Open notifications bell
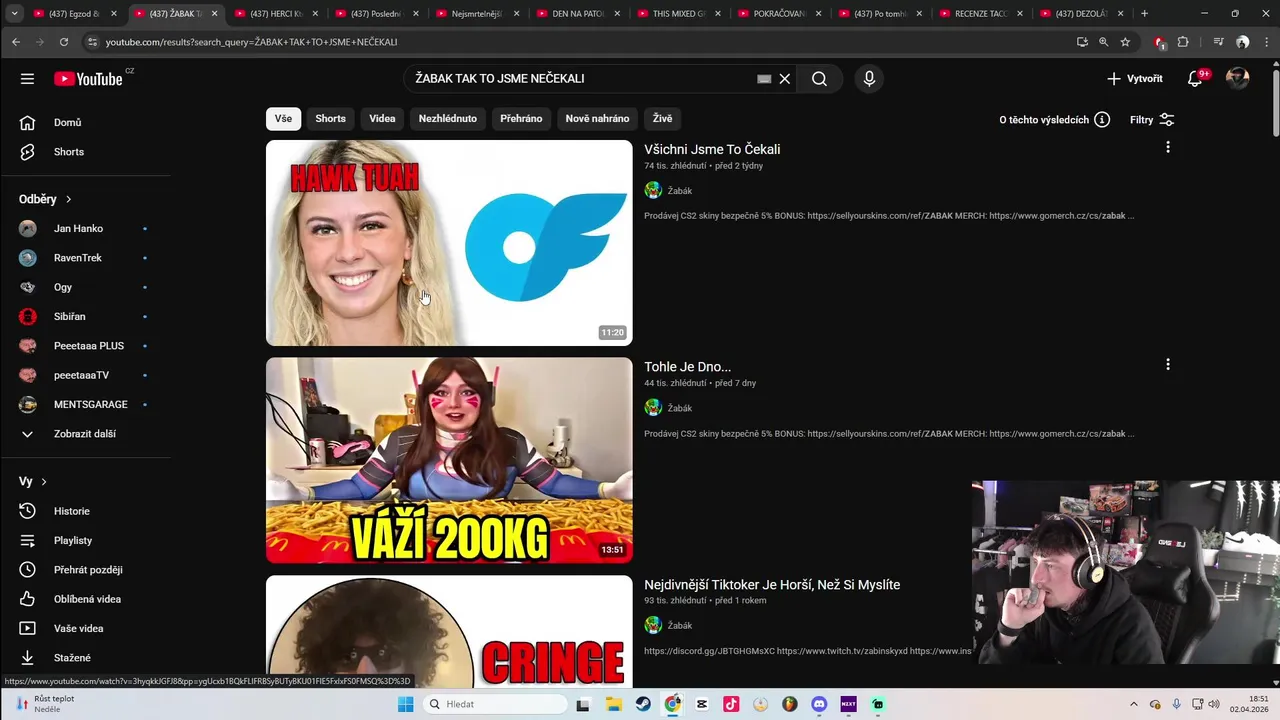The height and width of the screenshot is (720, 1280). tap(1195, 79)
